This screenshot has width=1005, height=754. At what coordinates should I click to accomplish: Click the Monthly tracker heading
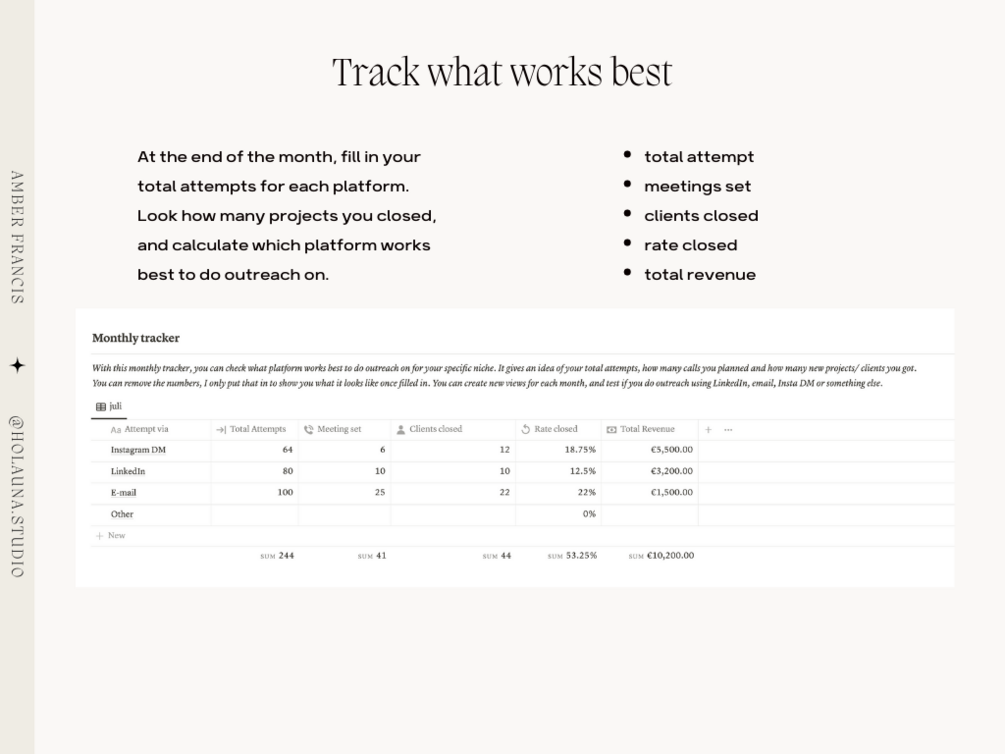[136, 339]
